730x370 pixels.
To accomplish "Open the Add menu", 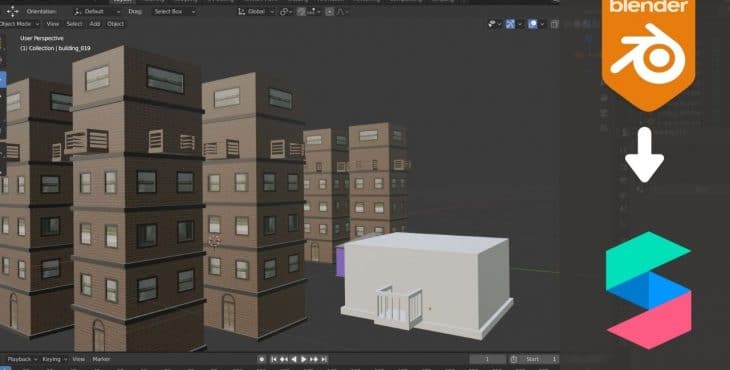I will click(x=95, y=24).
